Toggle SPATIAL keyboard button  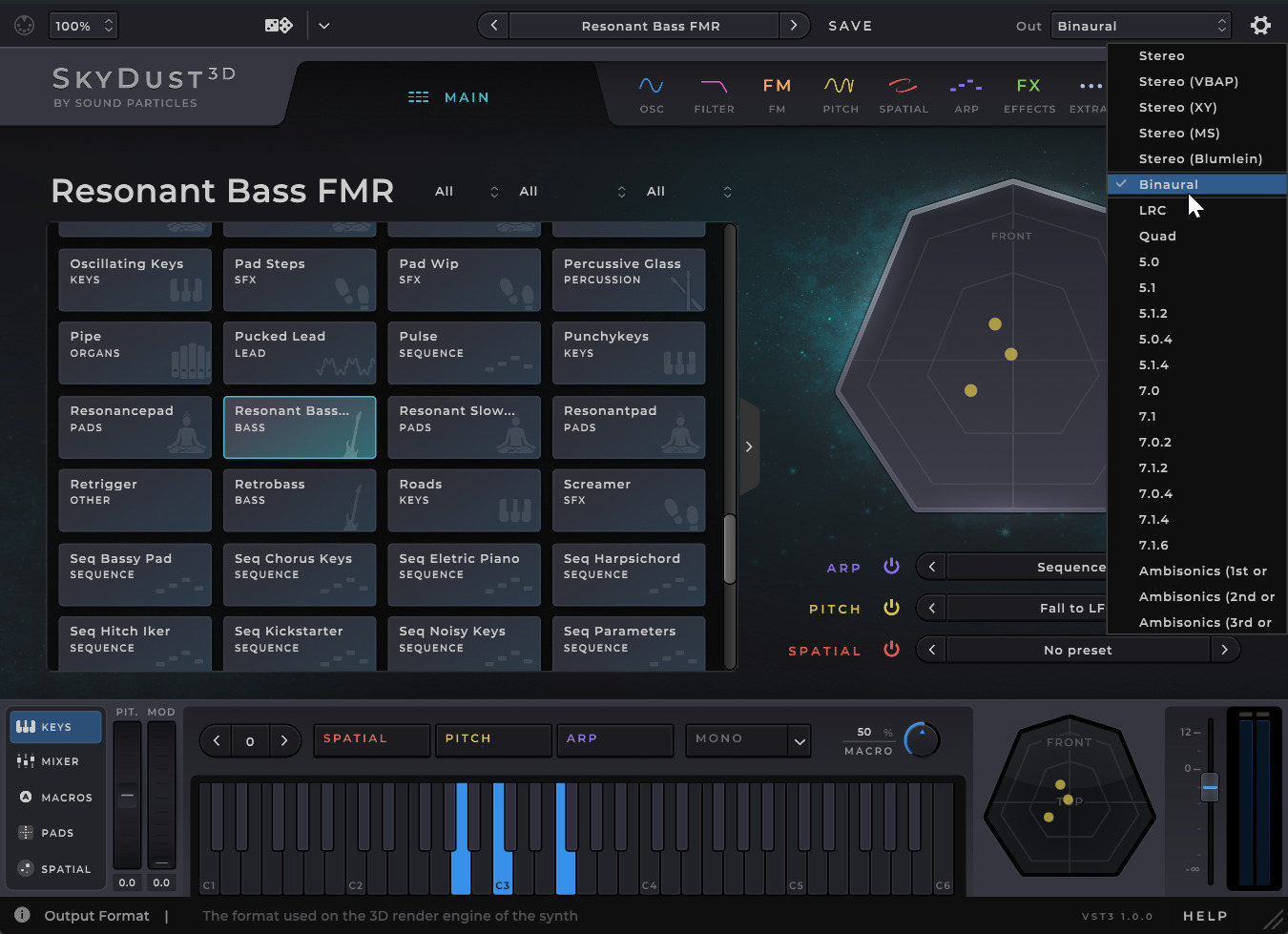click(x=371, y=739)
